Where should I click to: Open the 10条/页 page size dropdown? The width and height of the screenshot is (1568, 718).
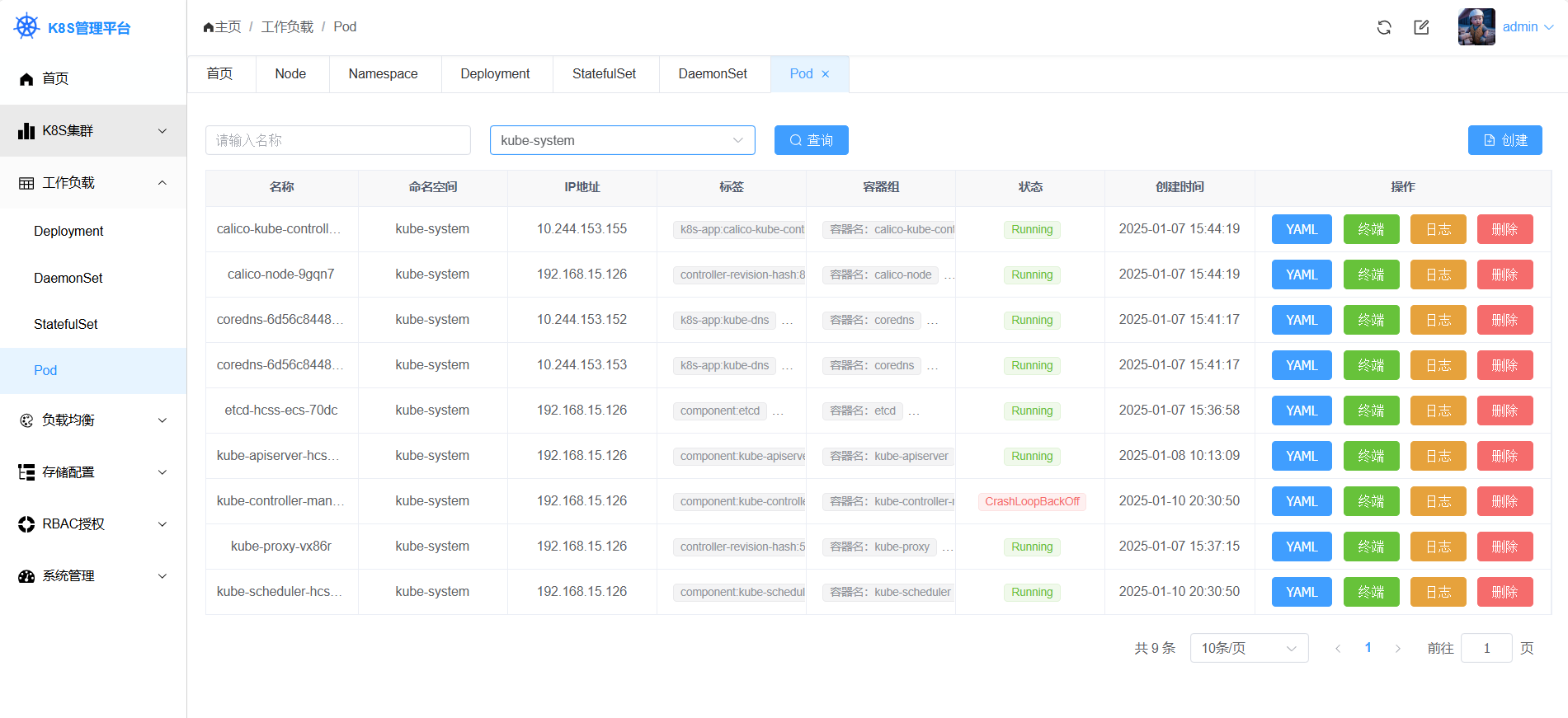1249,648
